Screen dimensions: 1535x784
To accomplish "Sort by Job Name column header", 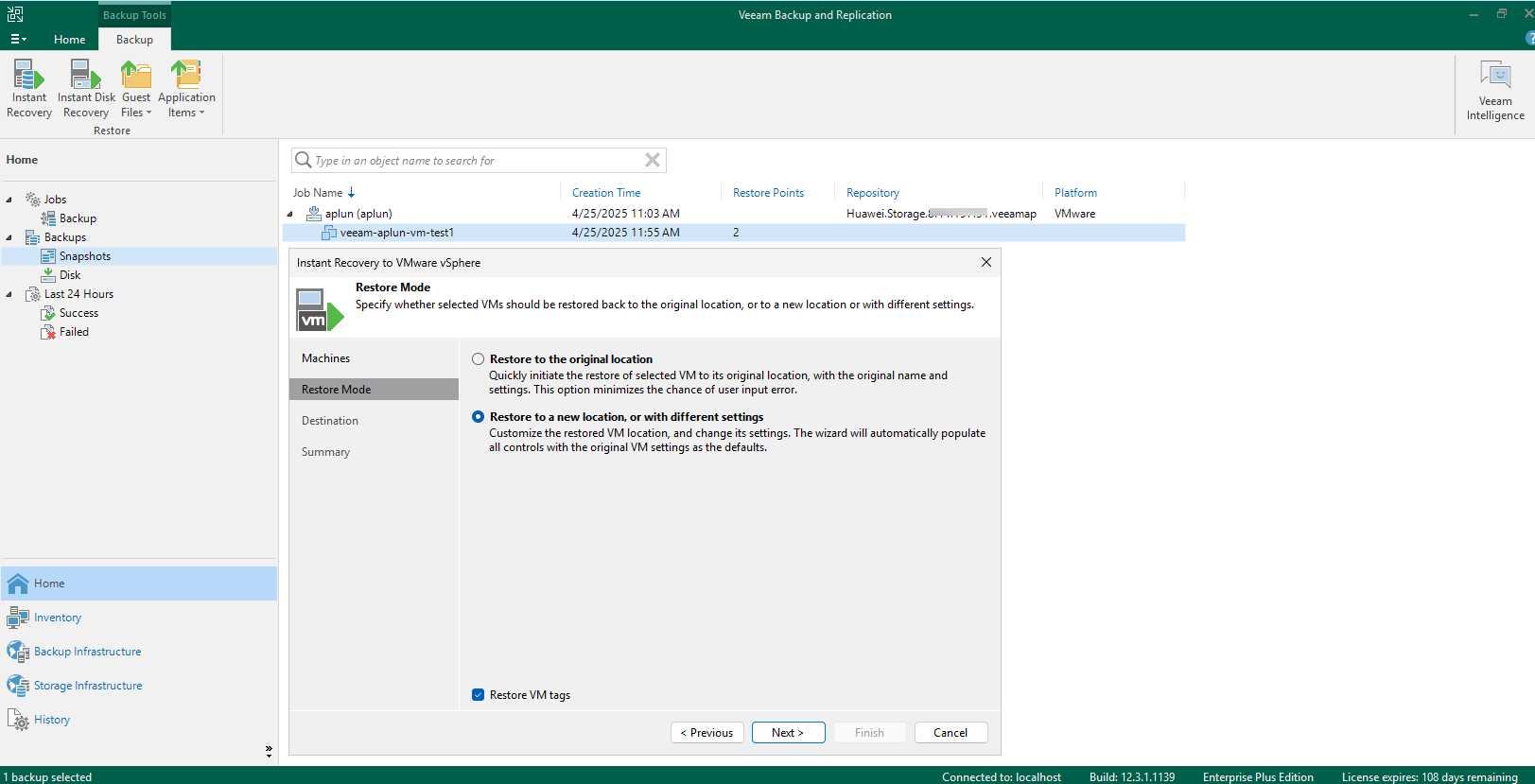I will 318,193.
